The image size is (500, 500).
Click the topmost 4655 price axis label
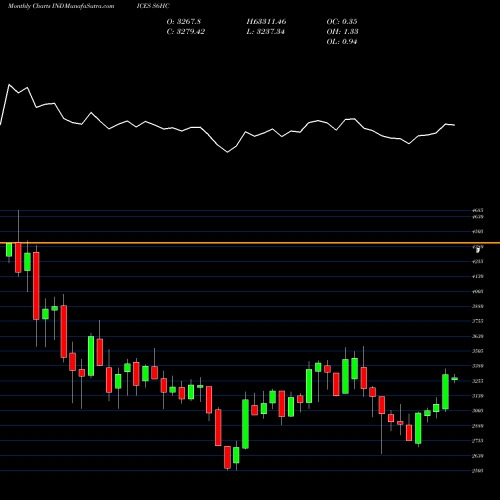478,210
